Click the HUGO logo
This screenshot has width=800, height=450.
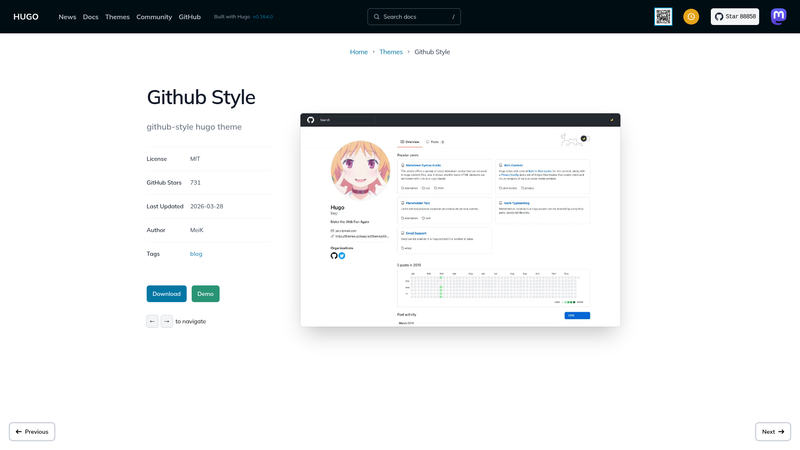pyautogui.click(x=26, y=17)
